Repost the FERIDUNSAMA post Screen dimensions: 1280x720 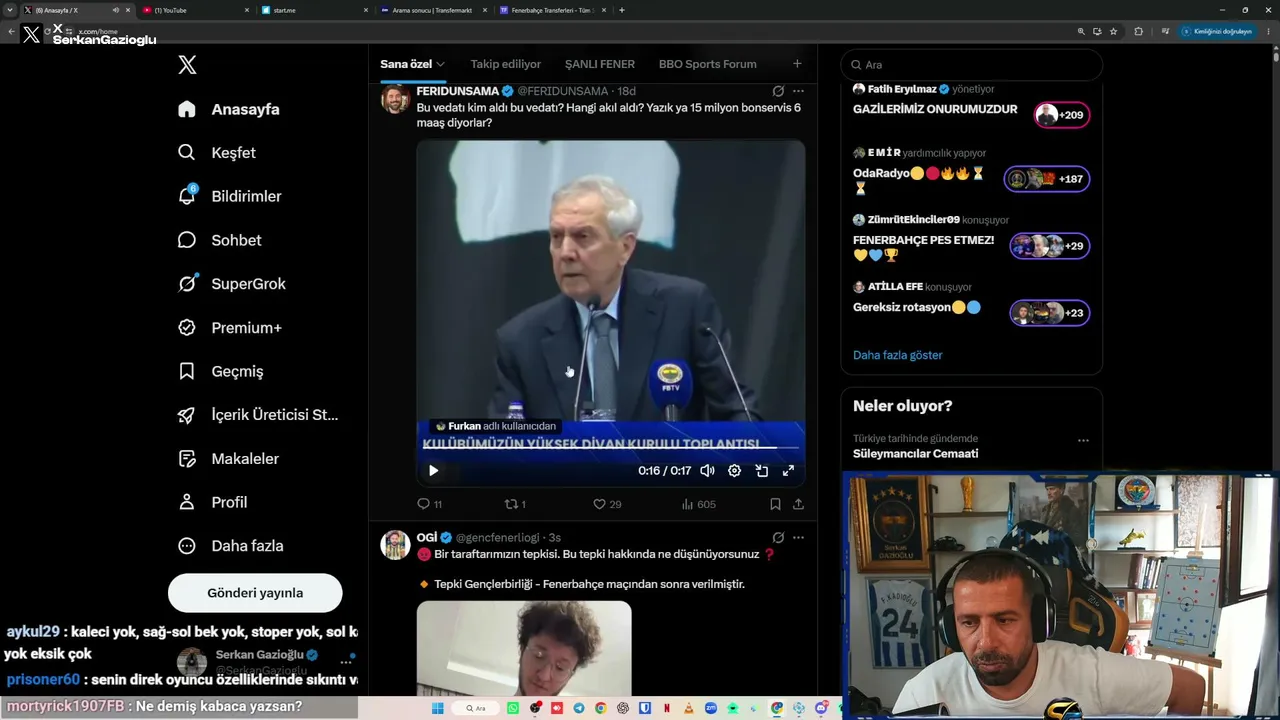coord(515,504)
